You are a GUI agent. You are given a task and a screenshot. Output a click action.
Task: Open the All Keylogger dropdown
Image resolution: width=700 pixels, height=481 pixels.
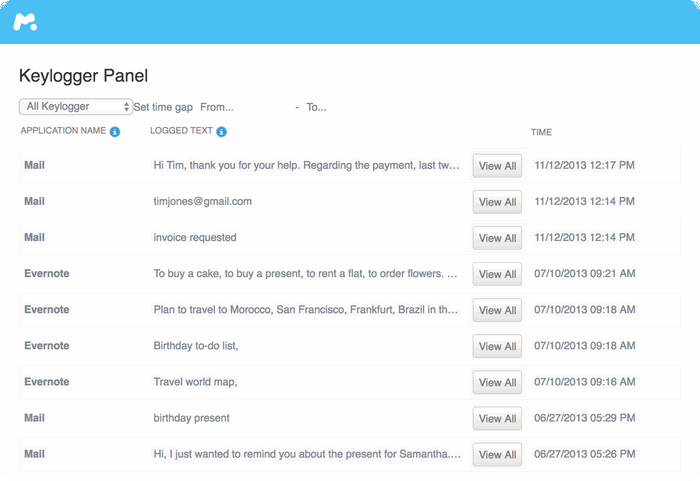76,107
